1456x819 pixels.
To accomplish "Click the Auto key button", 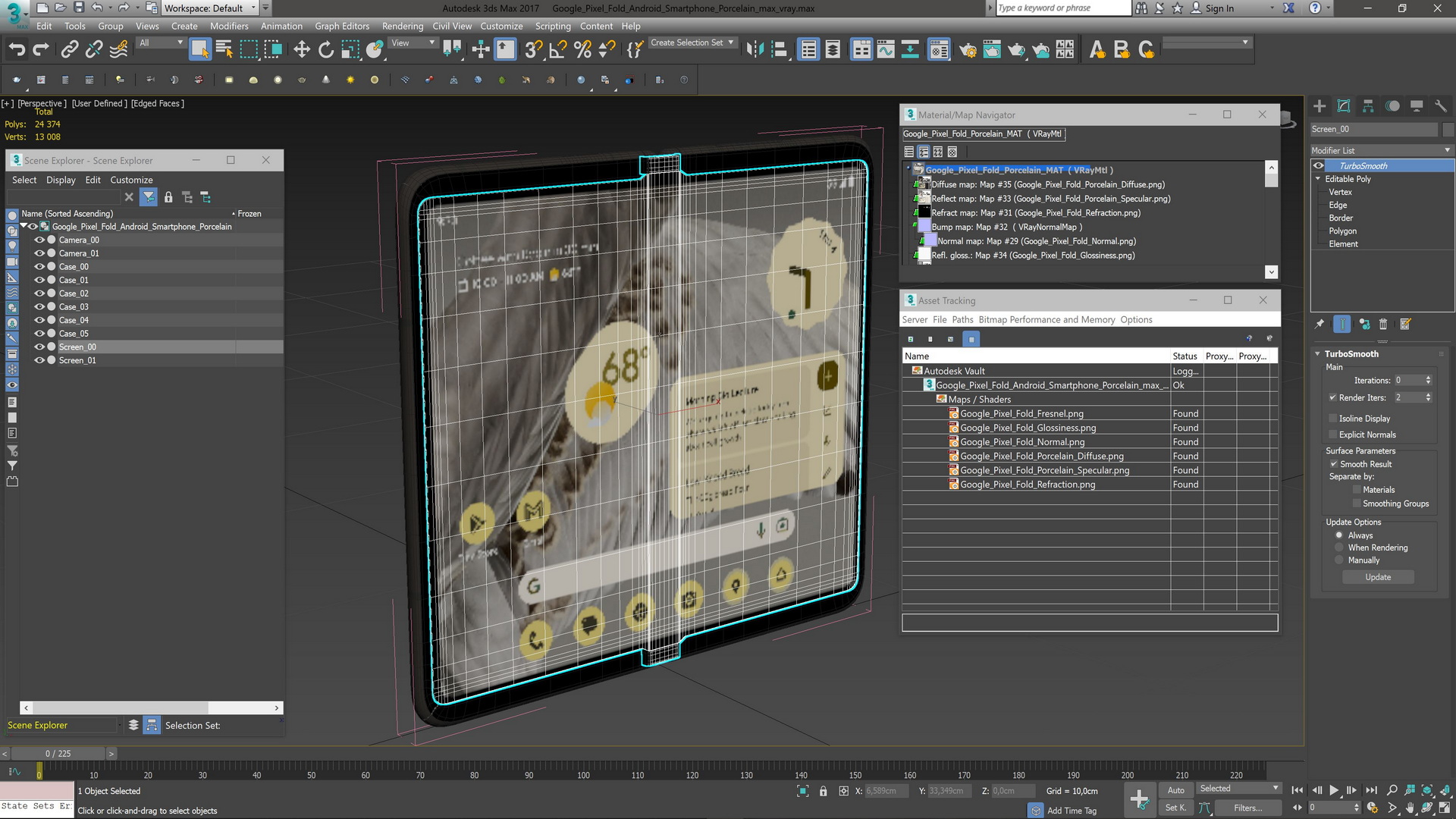I will [1175, 790].
